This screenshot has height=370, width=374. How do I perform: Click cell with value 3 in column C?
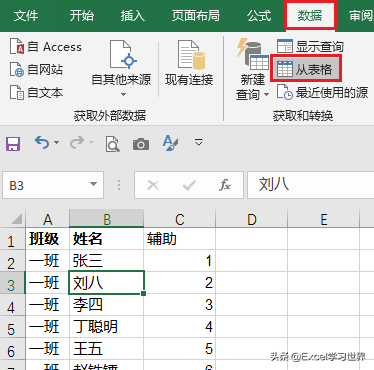click(180, 305)
